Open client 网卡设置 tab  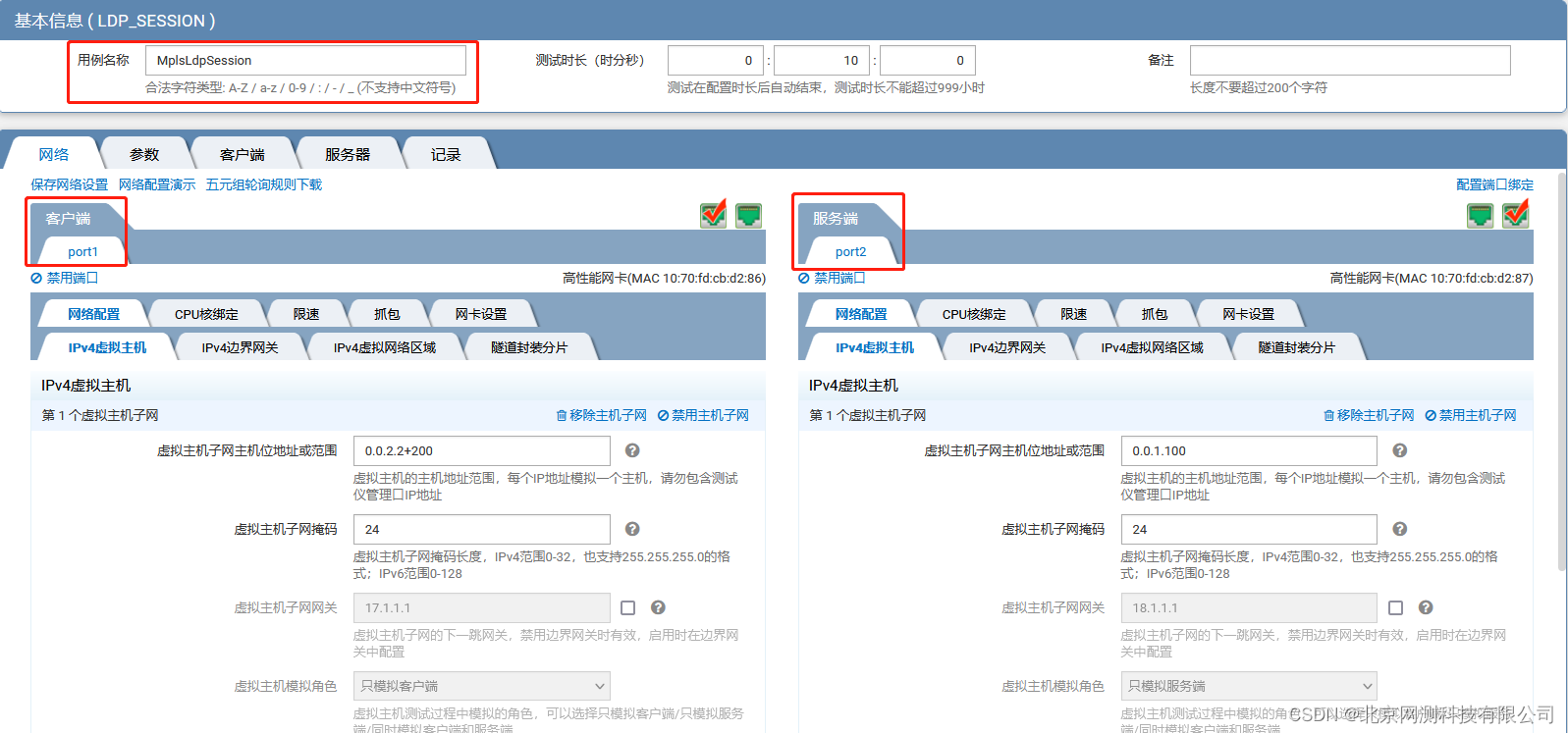pos(481,314)
